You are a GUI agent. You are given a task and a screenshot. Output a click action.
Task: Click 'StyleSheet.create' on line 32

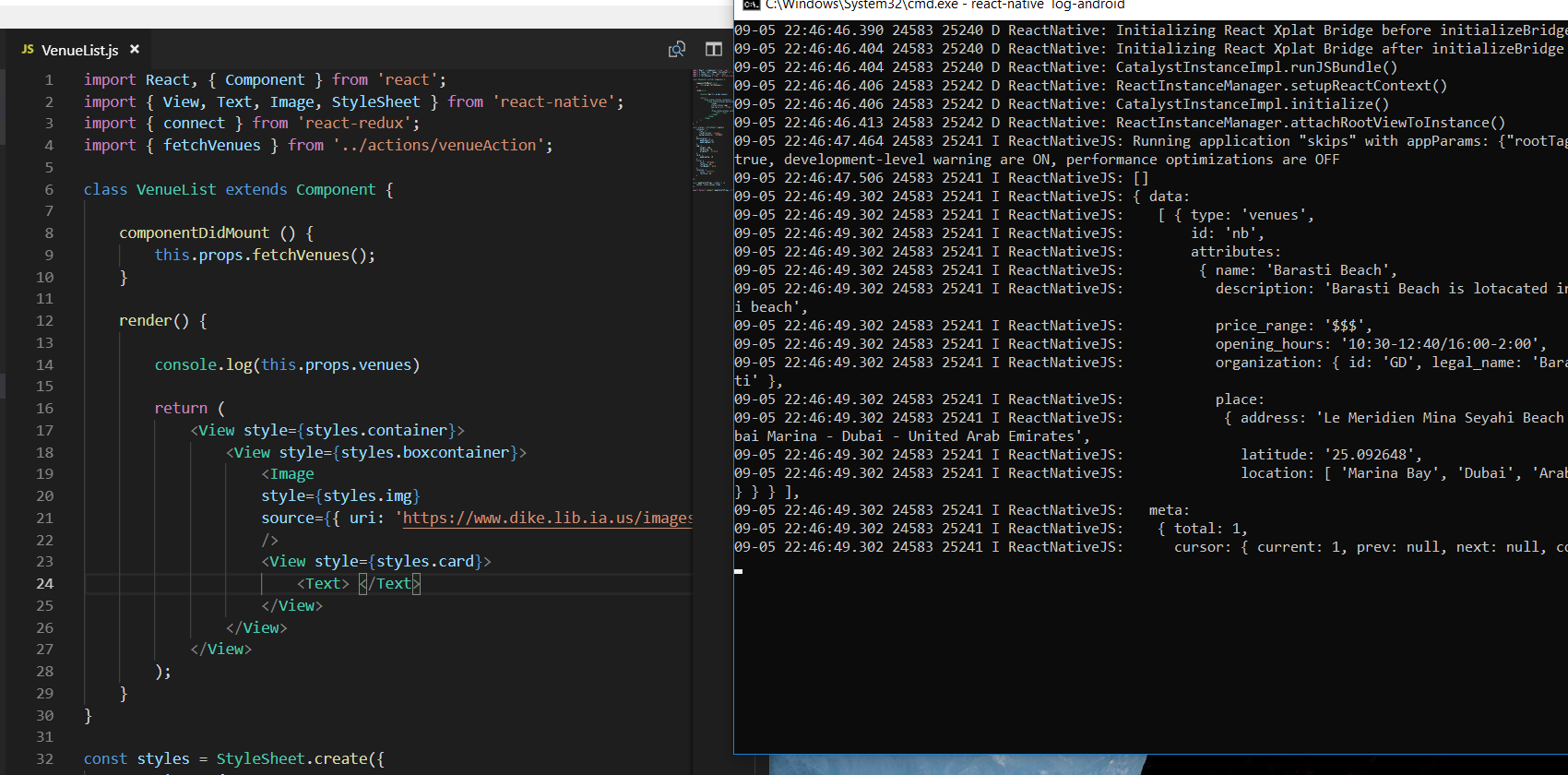click(292, 758)
